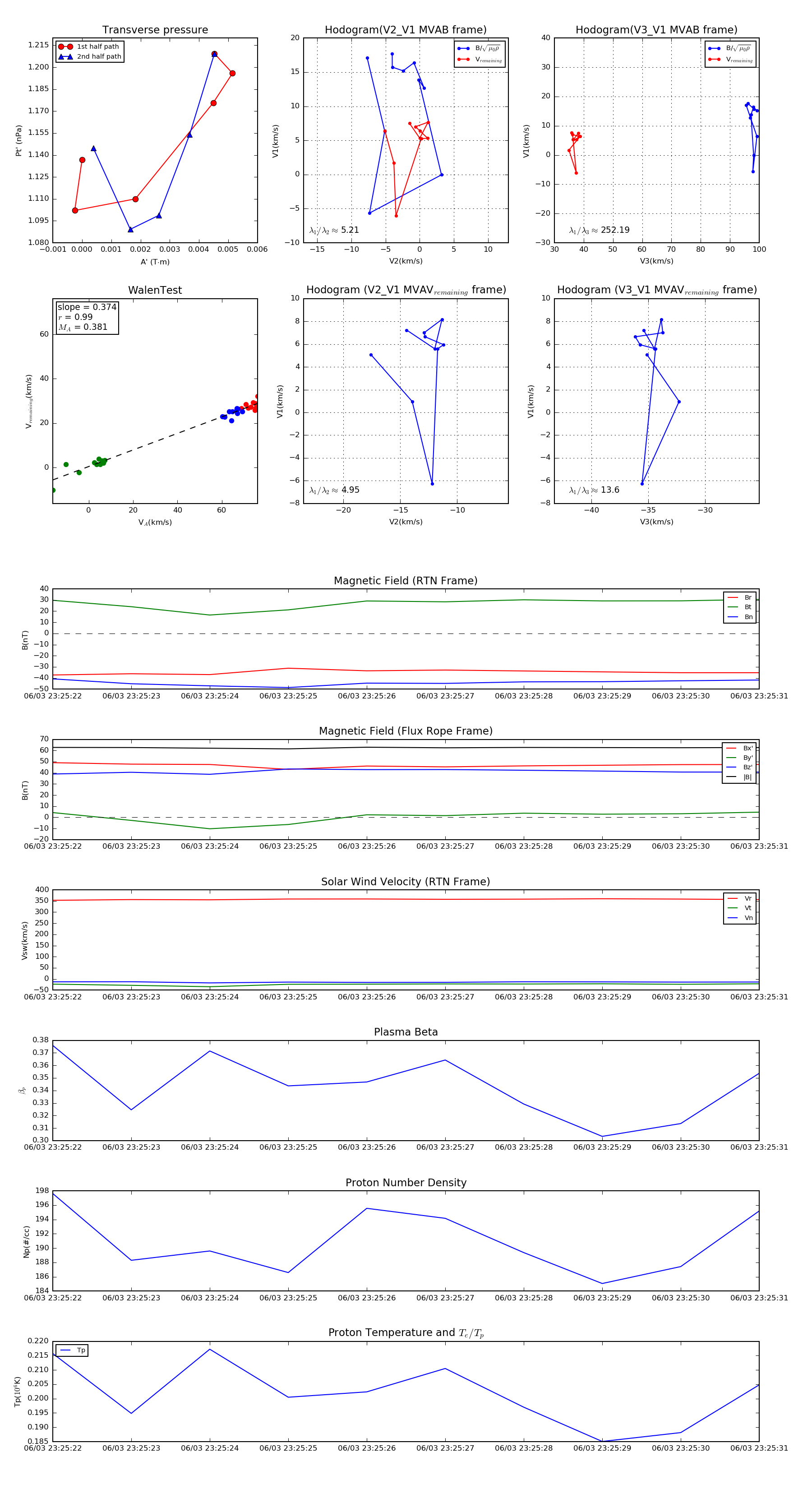Click the "Proton Number Density" title
Image resolution: width=812 pixels, height=1489 pixels.
coord(406,1183)
